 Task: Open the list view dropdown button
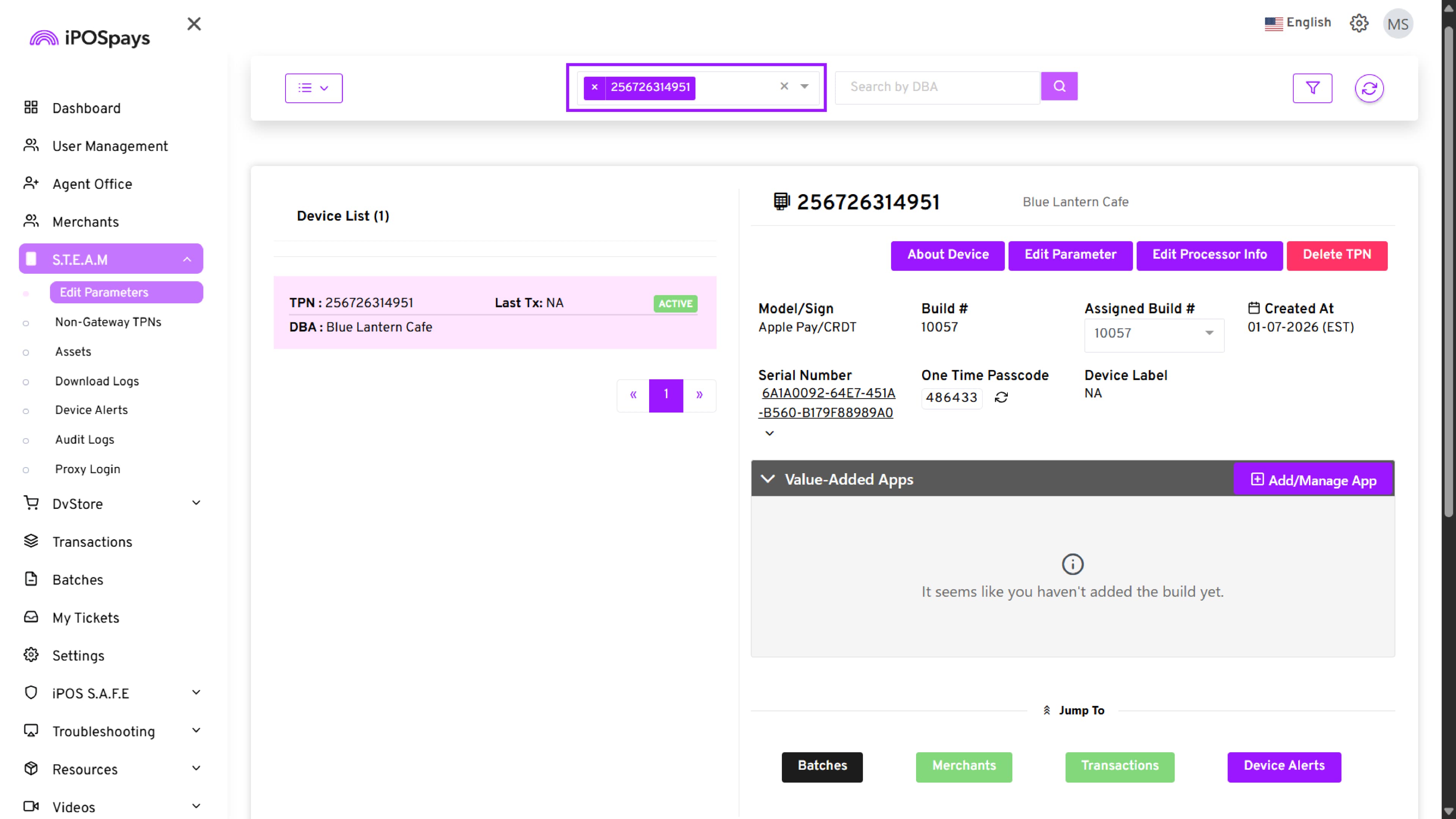pos(314,88)
